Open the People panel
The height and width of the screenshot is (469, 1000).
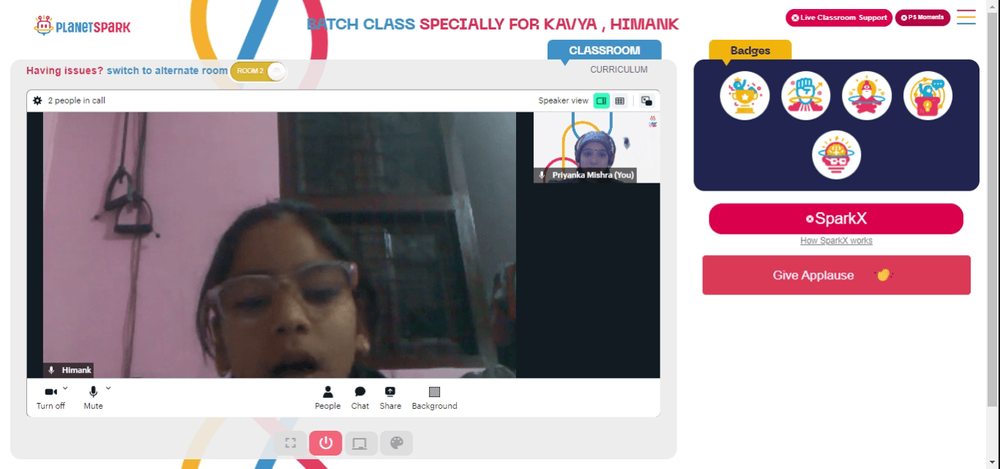click(327, 398)
